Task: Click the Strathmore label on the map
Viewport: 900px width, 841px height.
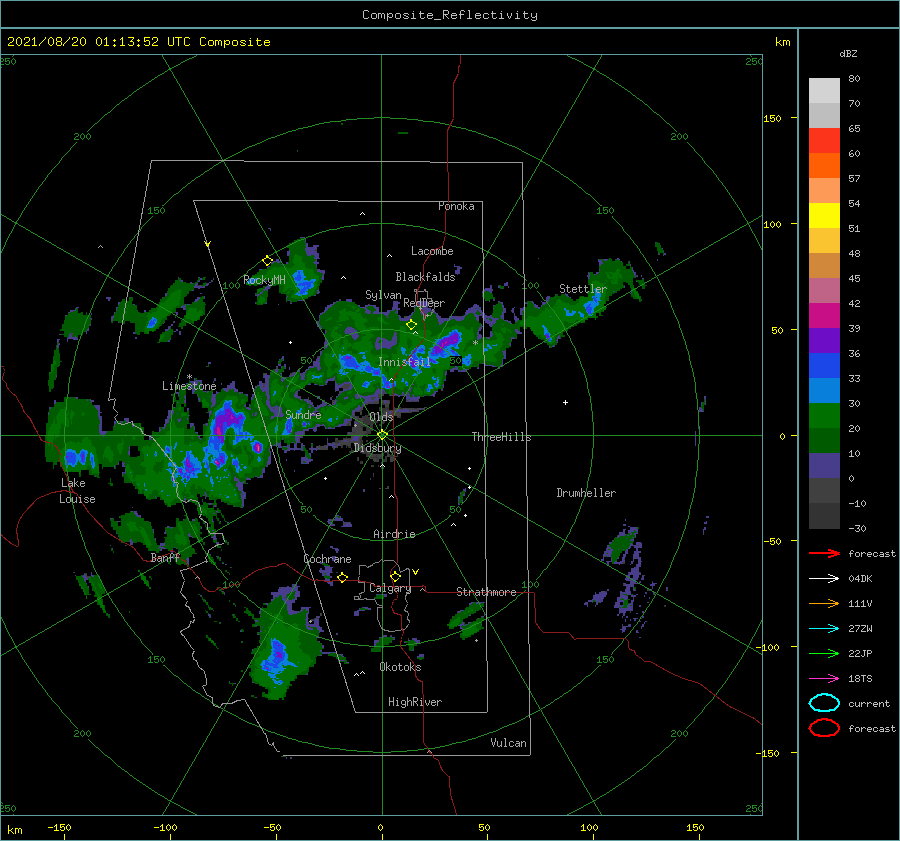Action: [486, 592]
